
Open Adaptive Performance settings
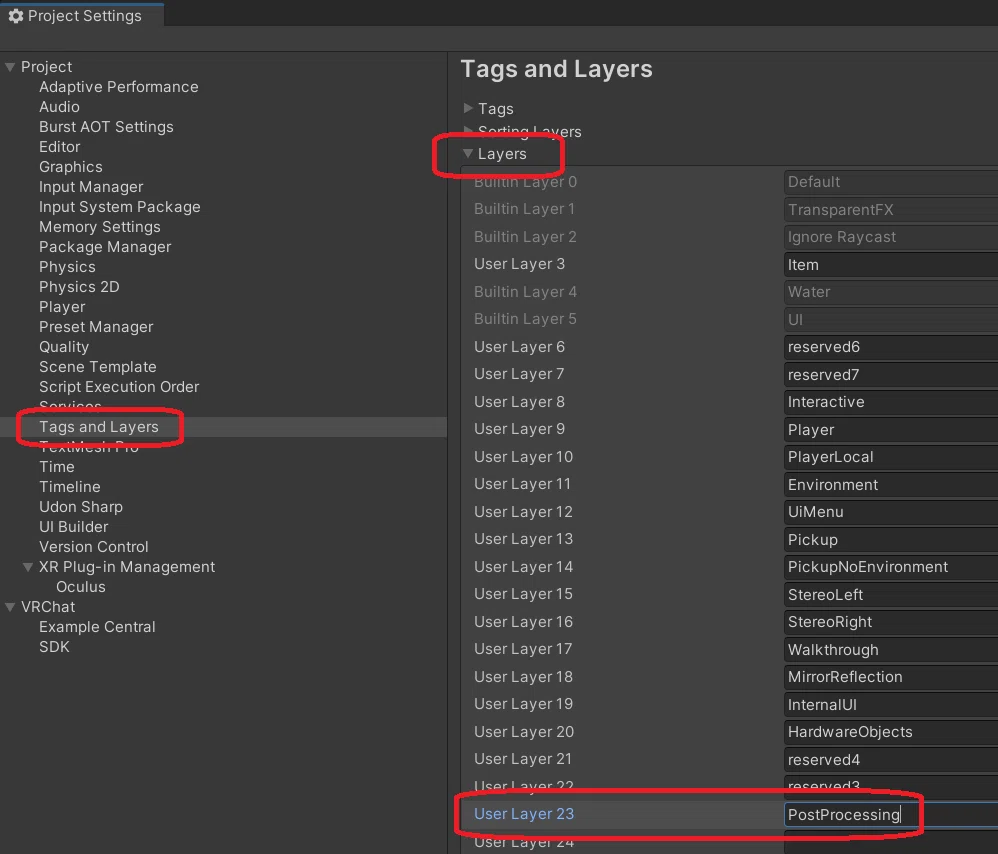point(118,87)
